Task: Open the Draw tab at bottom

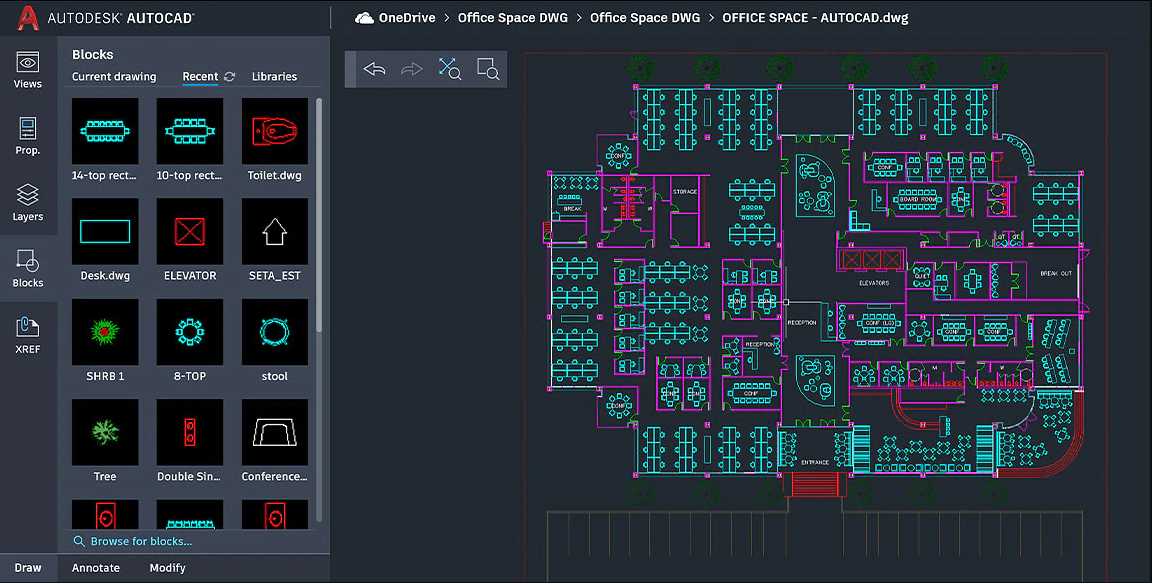Action: [x=28, y=568]
